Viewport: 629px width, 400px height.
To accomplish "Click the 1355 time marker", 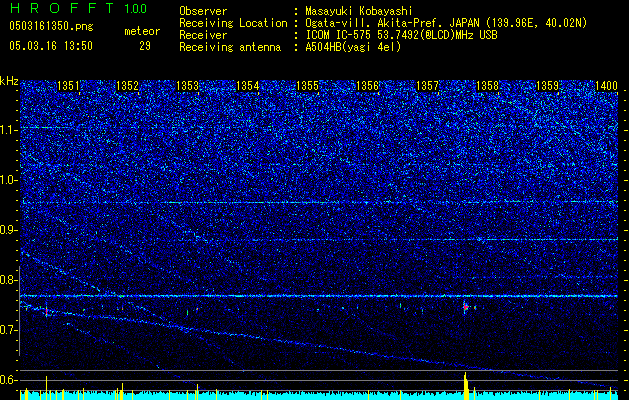I will click(307, 86).
